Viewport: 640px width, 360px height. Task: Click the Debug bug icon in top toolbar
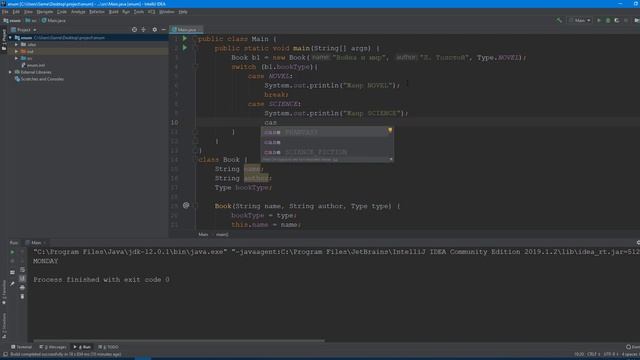(x=608, y=20)
